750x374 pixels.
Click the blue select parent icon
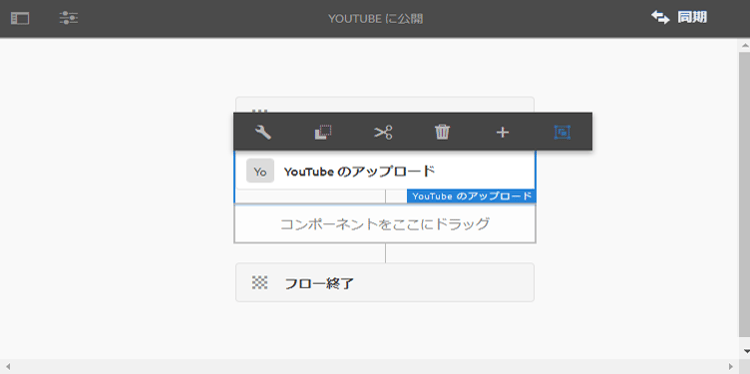(562, 132)
